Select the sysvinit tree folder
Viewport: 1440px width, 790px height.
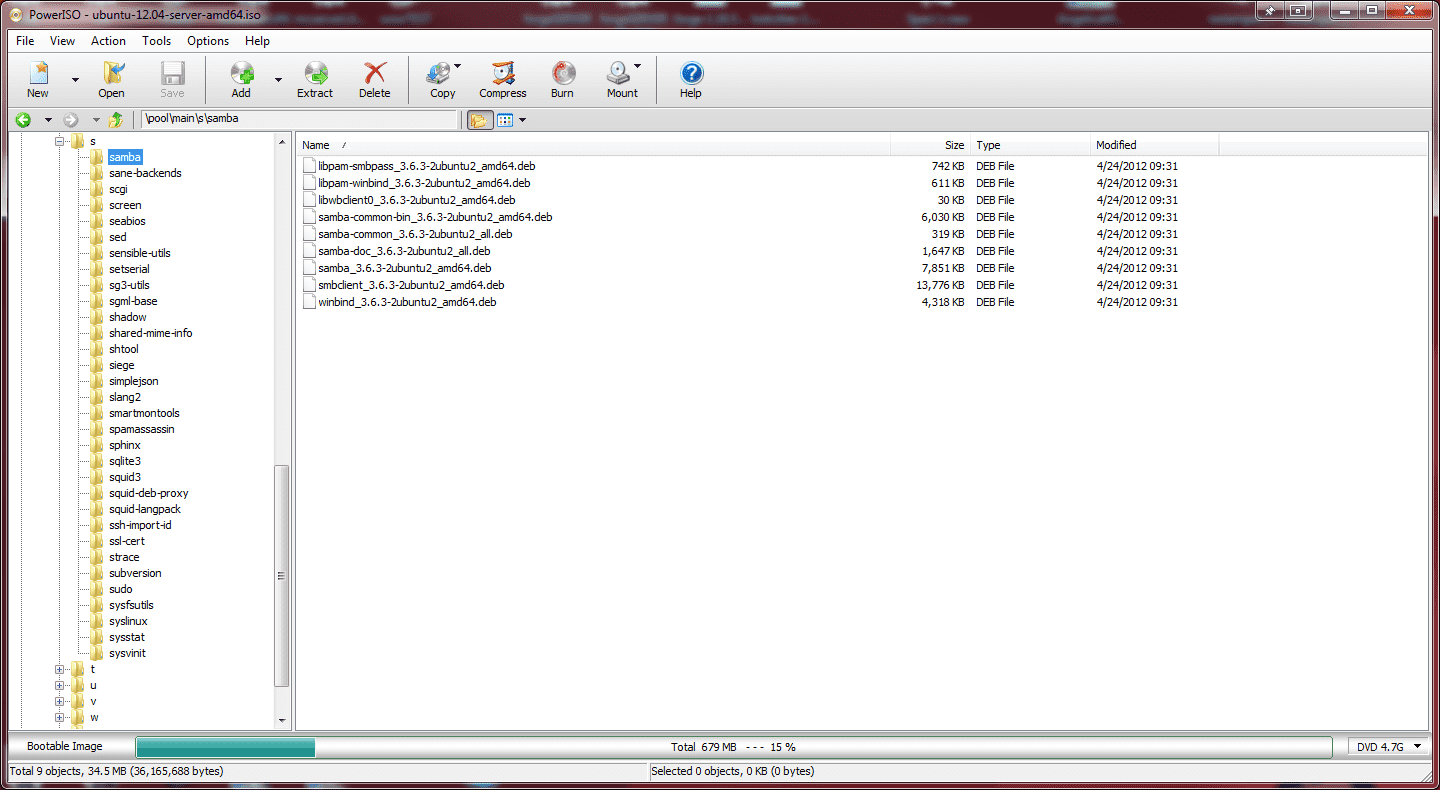coord(128,653)
